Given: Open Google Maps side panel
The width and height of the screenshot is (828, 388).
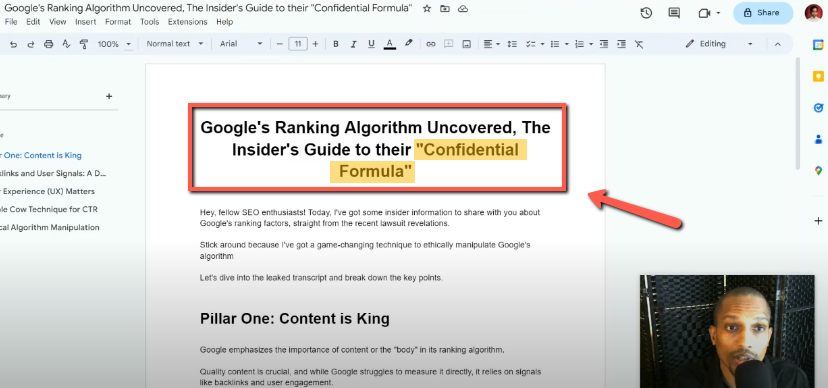Looking at the screenshot, I should pos(818,171).
